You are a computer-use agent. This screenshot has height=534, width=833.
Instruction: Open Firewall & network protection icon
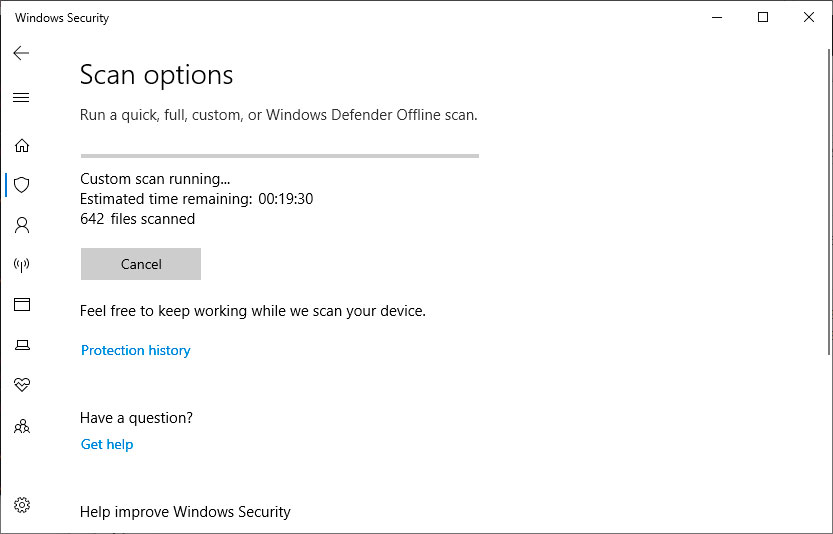pyautogui.click(x=21, y=265)
